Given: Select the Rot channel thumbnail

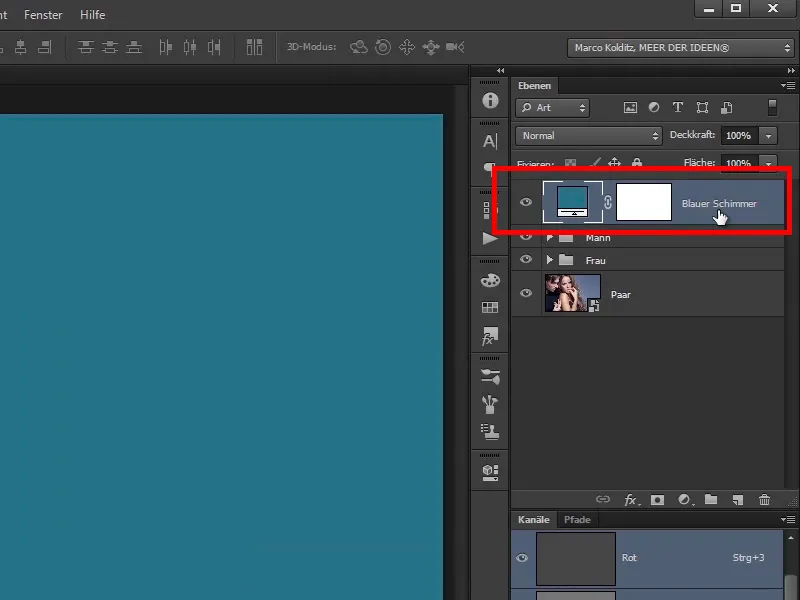Looking at the screenshot, I should (576, 558).
